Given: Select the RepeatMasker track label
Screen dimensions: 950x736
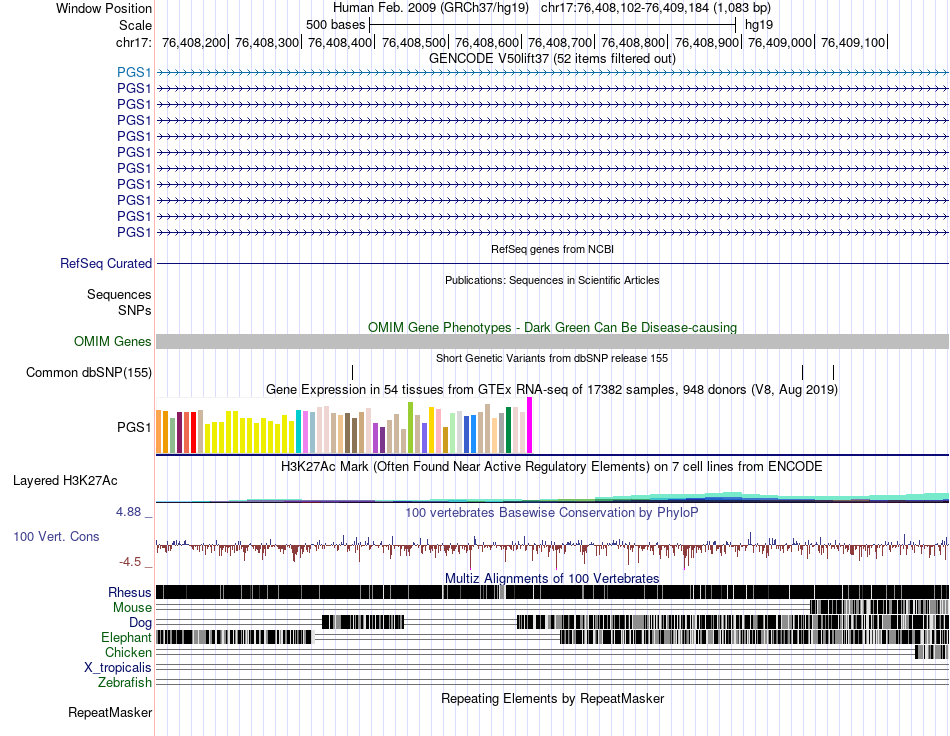Looking at the screenshot, I should click(110, 713).
